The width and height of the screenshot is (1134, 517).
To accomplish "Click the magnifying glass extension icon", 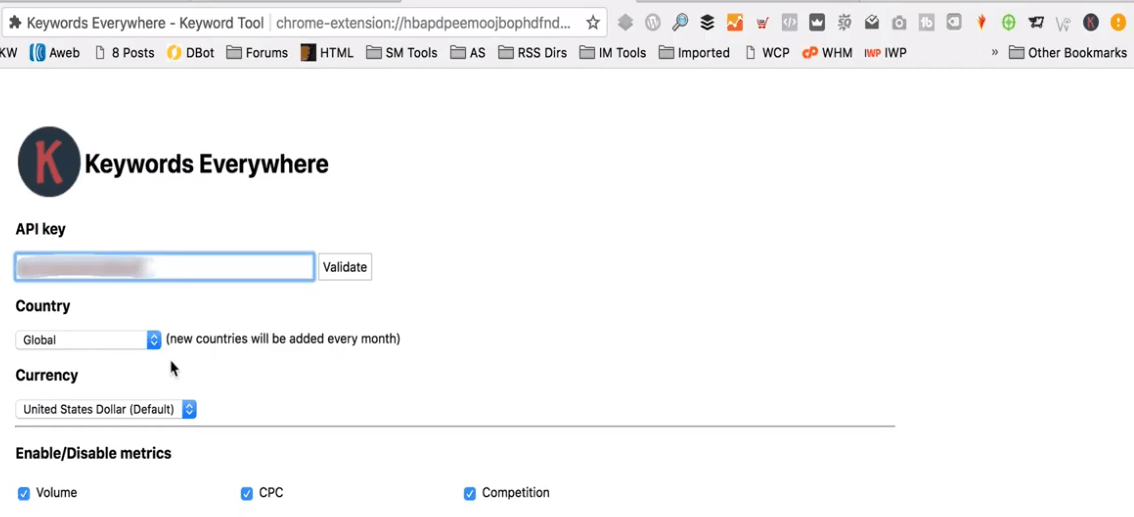I will (680, 22).
